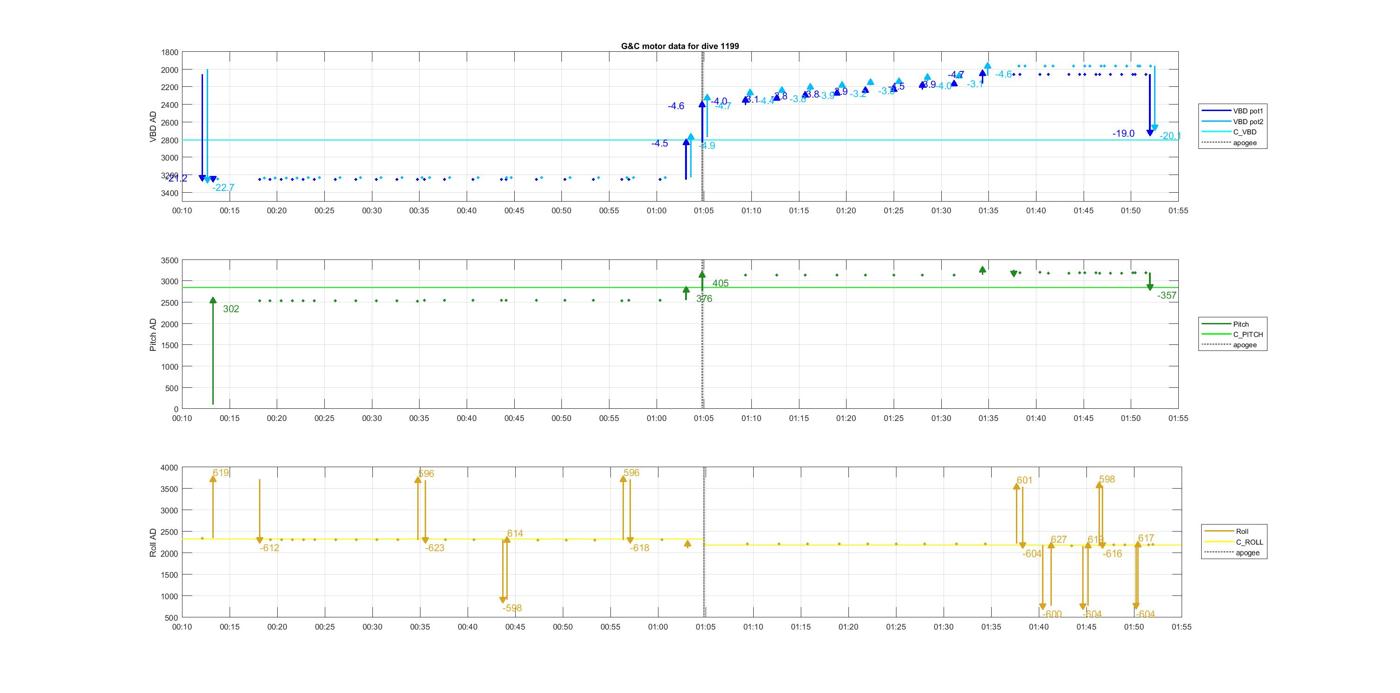The height and width of the screenshot is (693, 1400).
Task: Click the '-616' roll annotation
Action: [1112, 553]
